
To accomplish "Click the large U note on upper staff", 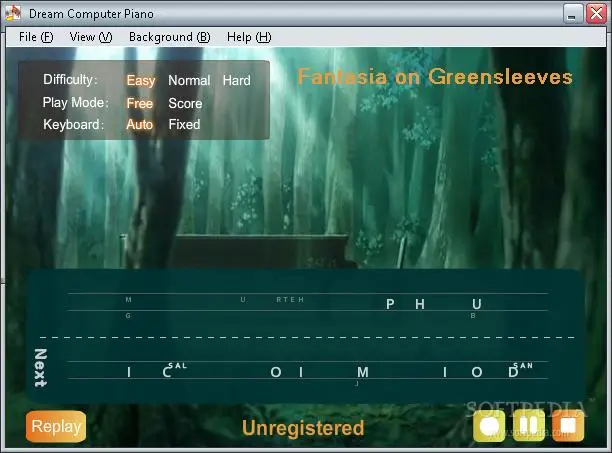I will click(477, 304).
